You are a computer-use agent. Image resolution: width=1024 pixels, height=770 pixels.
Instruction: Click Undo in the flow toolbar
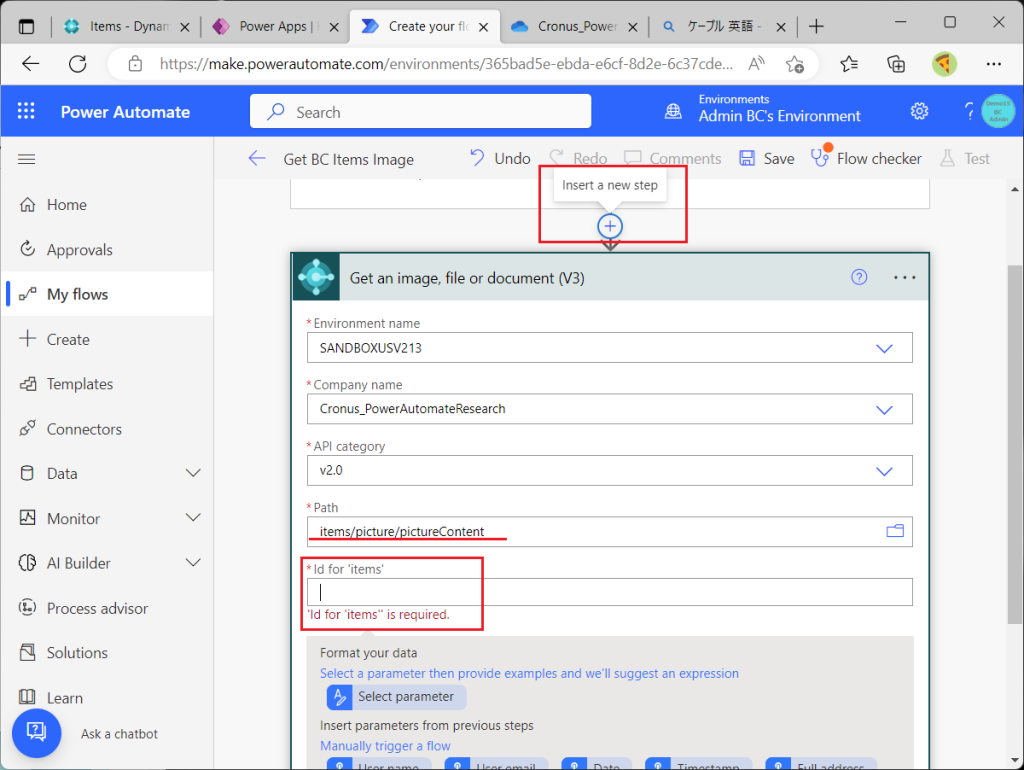pyautogui.click(x=500, y=159)
